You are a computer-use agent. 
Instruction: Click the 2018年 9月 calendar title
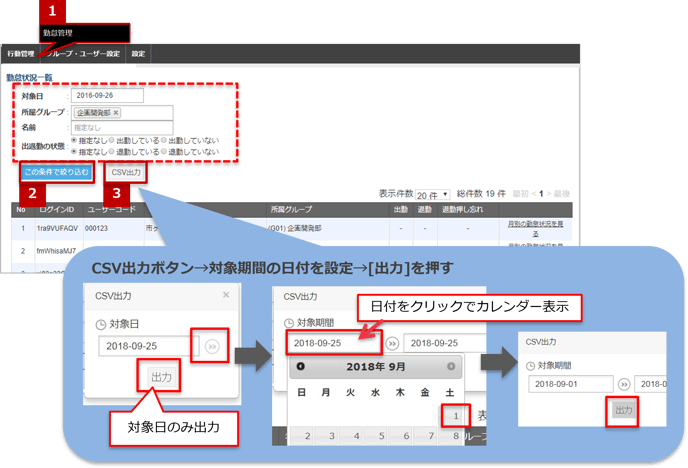coord(376,367)
